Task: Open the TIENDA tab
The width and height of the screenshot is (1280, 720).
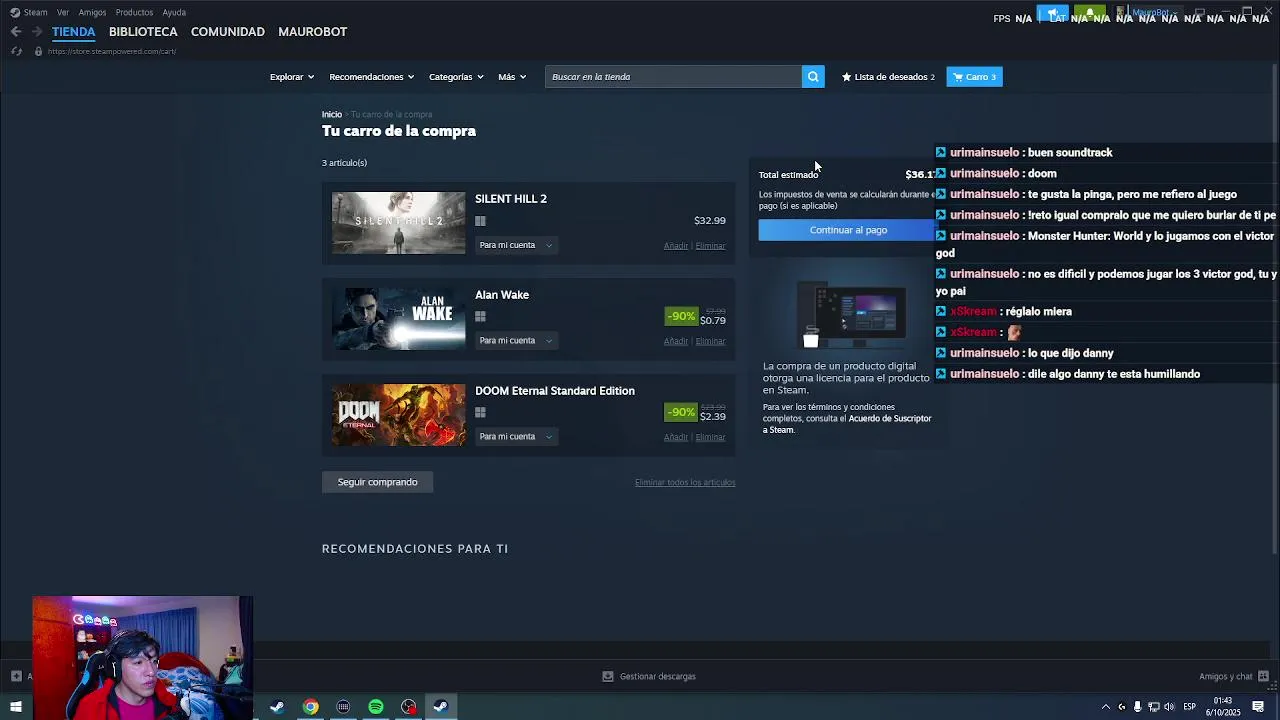Action: pyautogui.click(x=74, y=32)
